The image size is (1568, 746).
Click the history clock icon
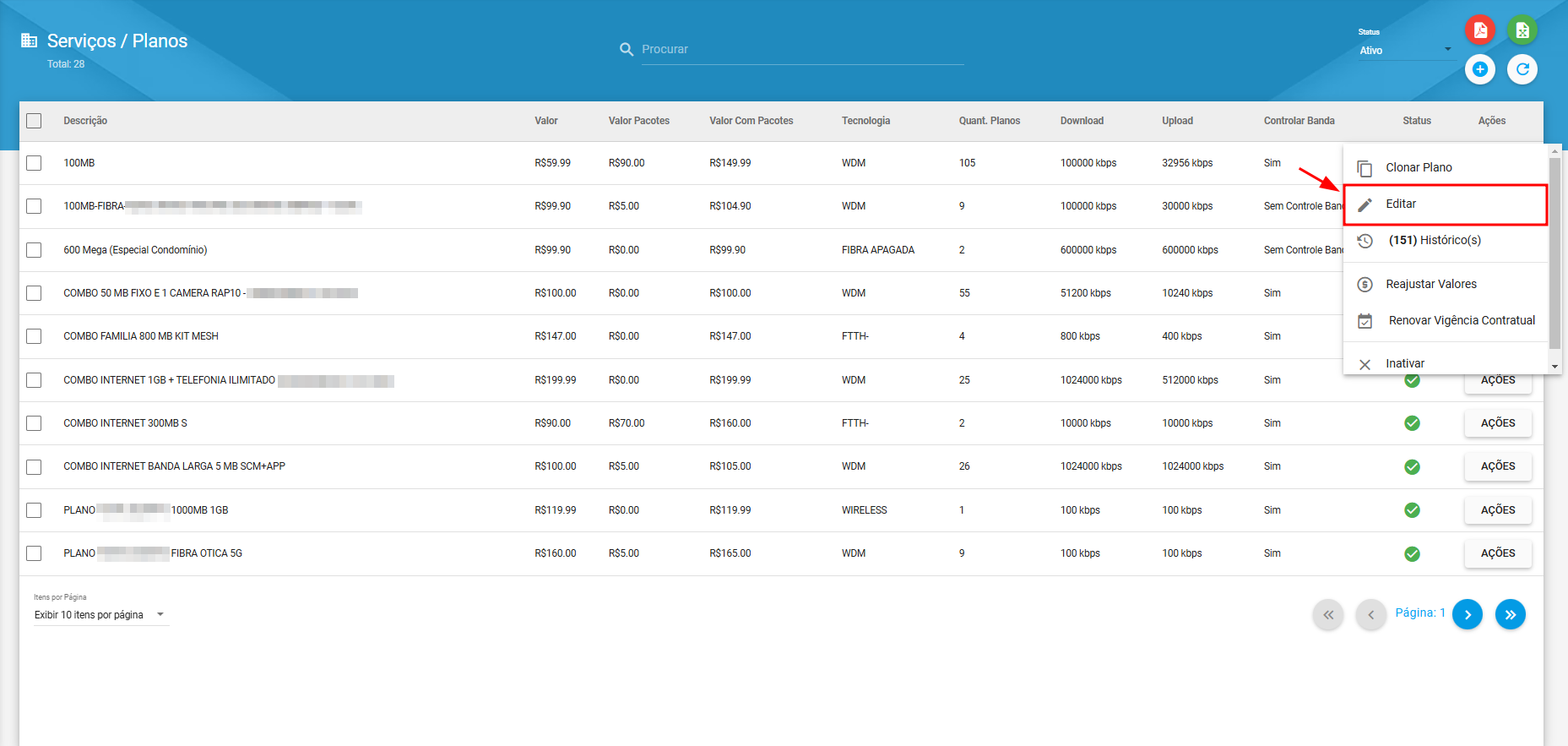[x=1365, y=241]
